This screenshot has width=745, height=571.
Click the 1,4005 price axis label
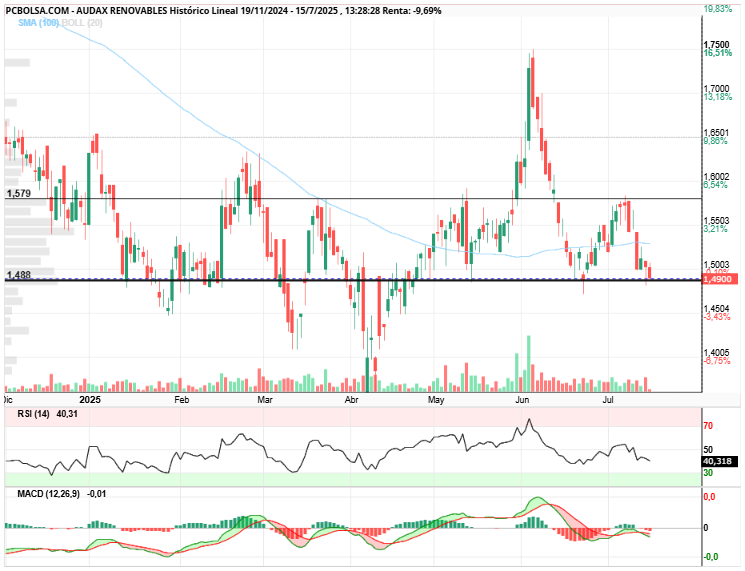[x=716, y=353]
